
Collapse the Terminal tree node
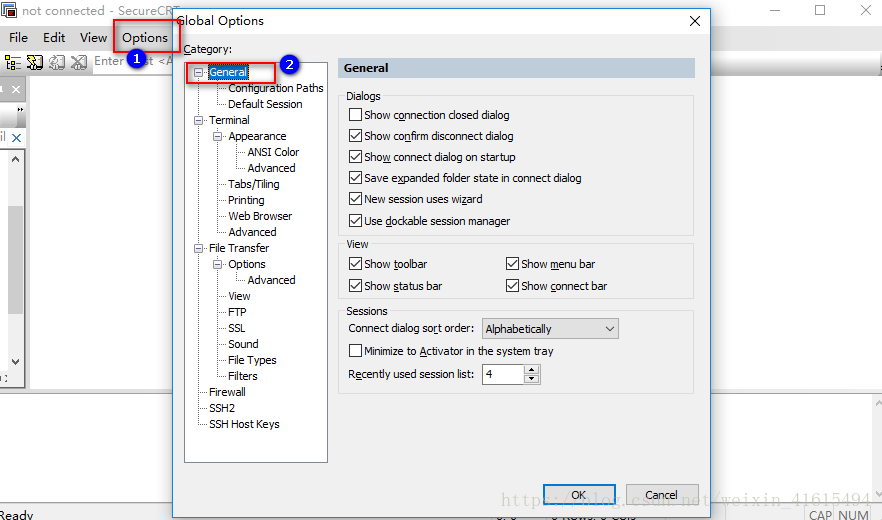click(x=198, y=120)
